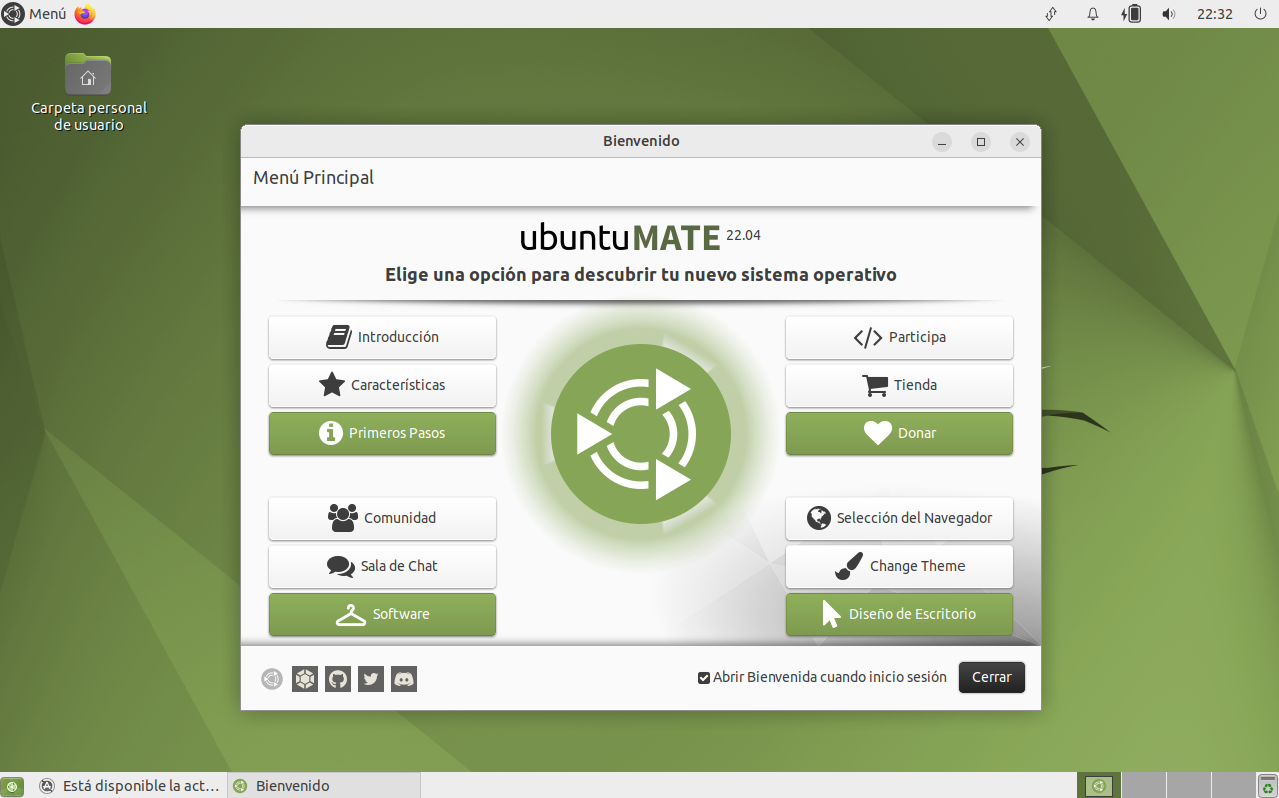1279x798 pixels.
Task: Open the GitHub icon link
Action: [338, 679]
